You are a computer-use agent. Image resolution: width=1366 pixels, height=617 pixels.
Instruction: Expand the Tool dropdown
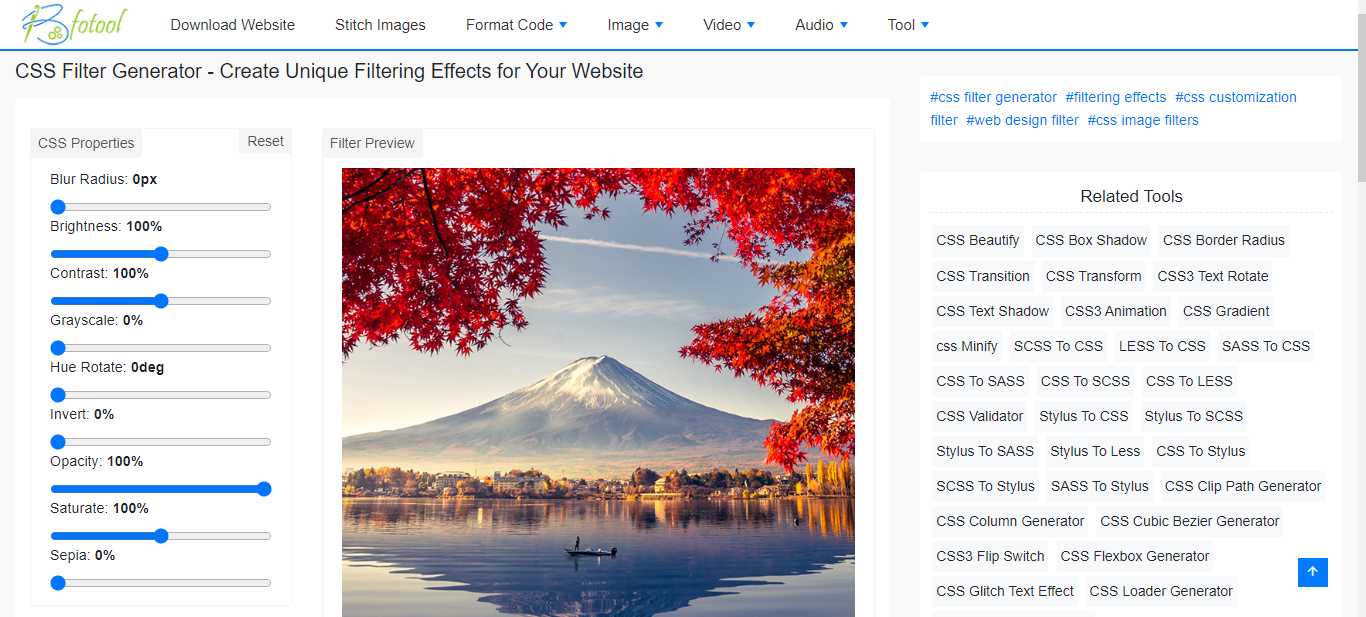point(907,24)
